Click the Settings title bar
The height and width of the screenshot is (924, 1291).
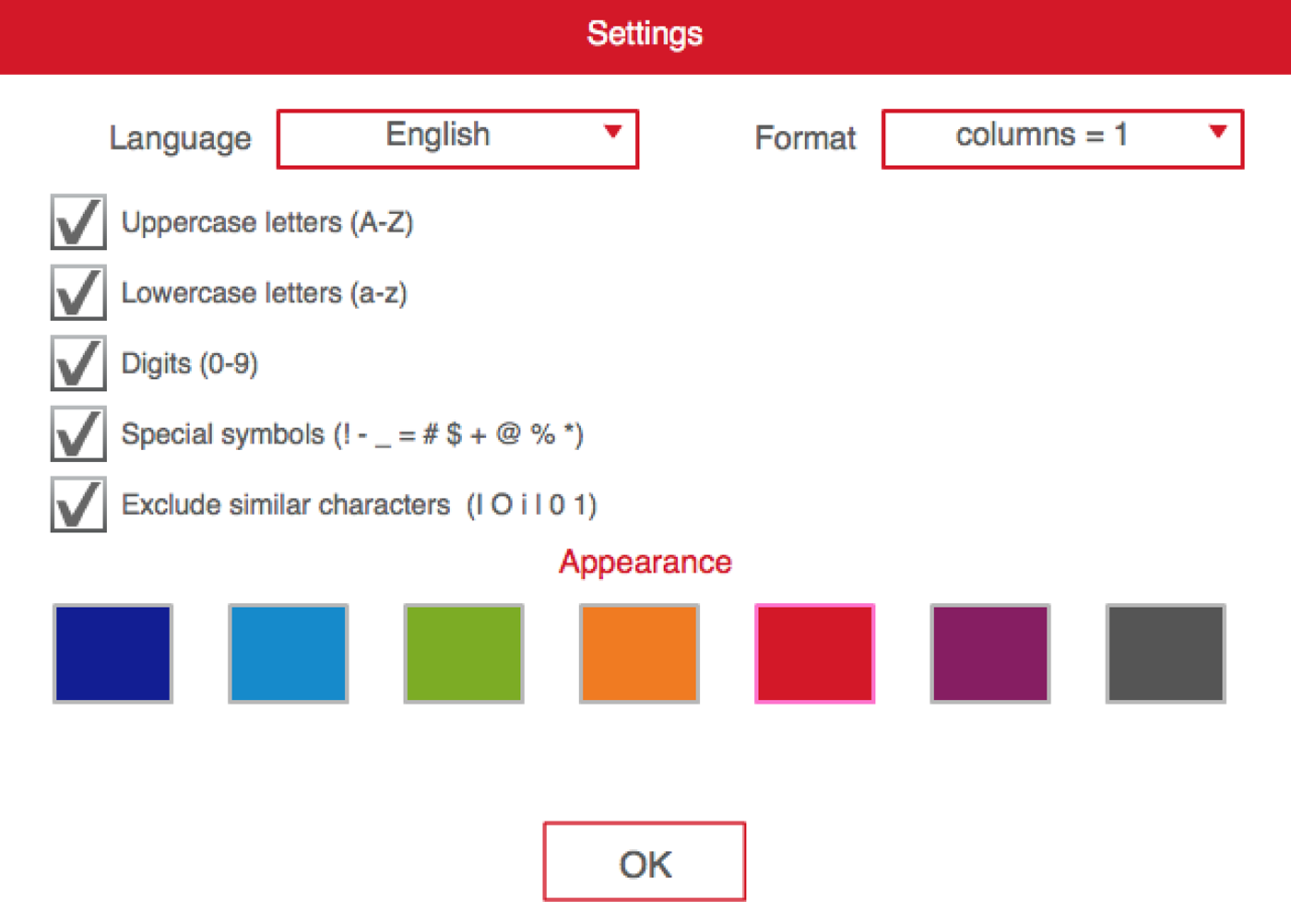(645, 35)
